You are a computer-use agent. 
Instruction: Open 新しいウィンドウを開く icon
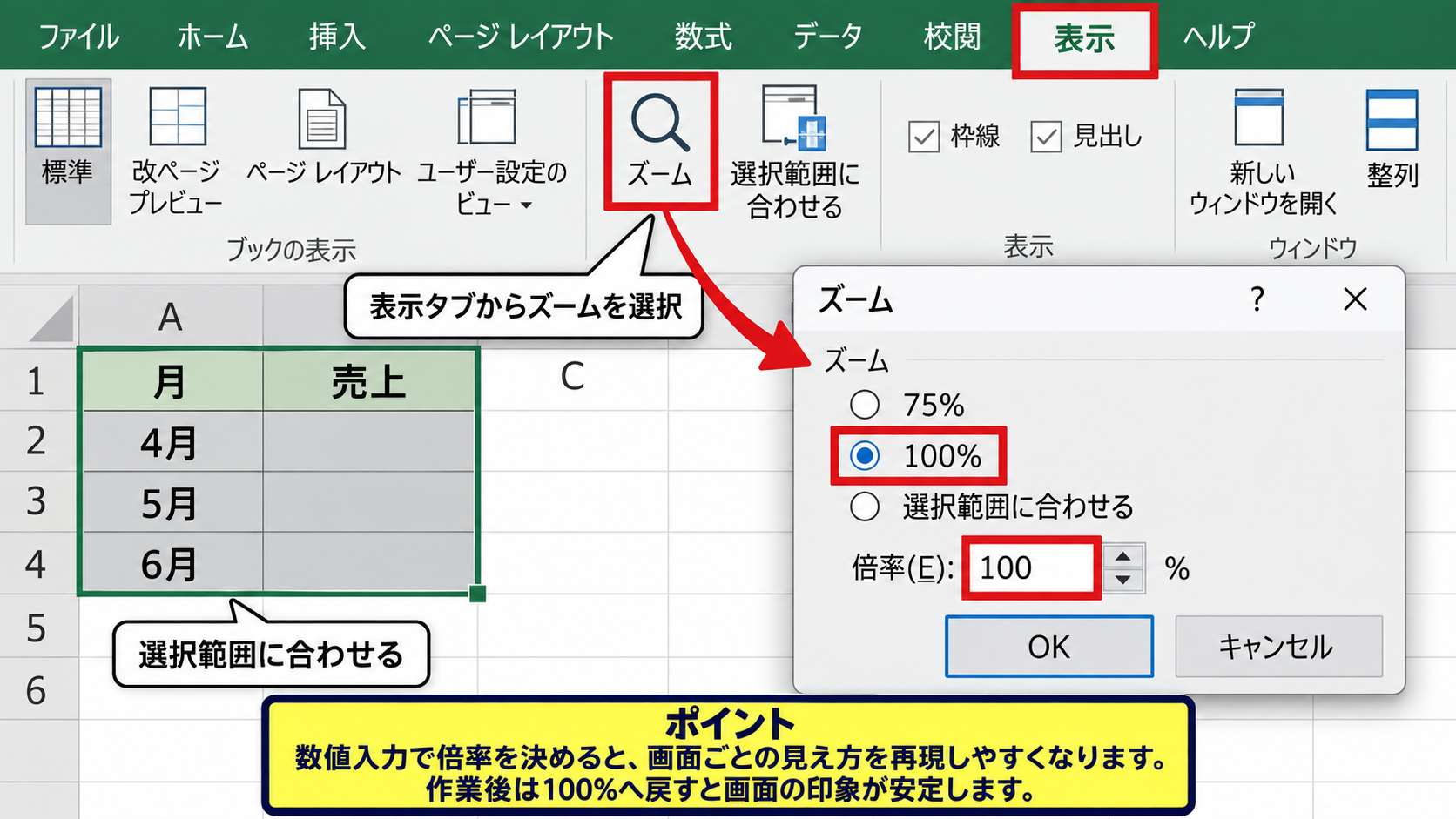point(1259,117)
